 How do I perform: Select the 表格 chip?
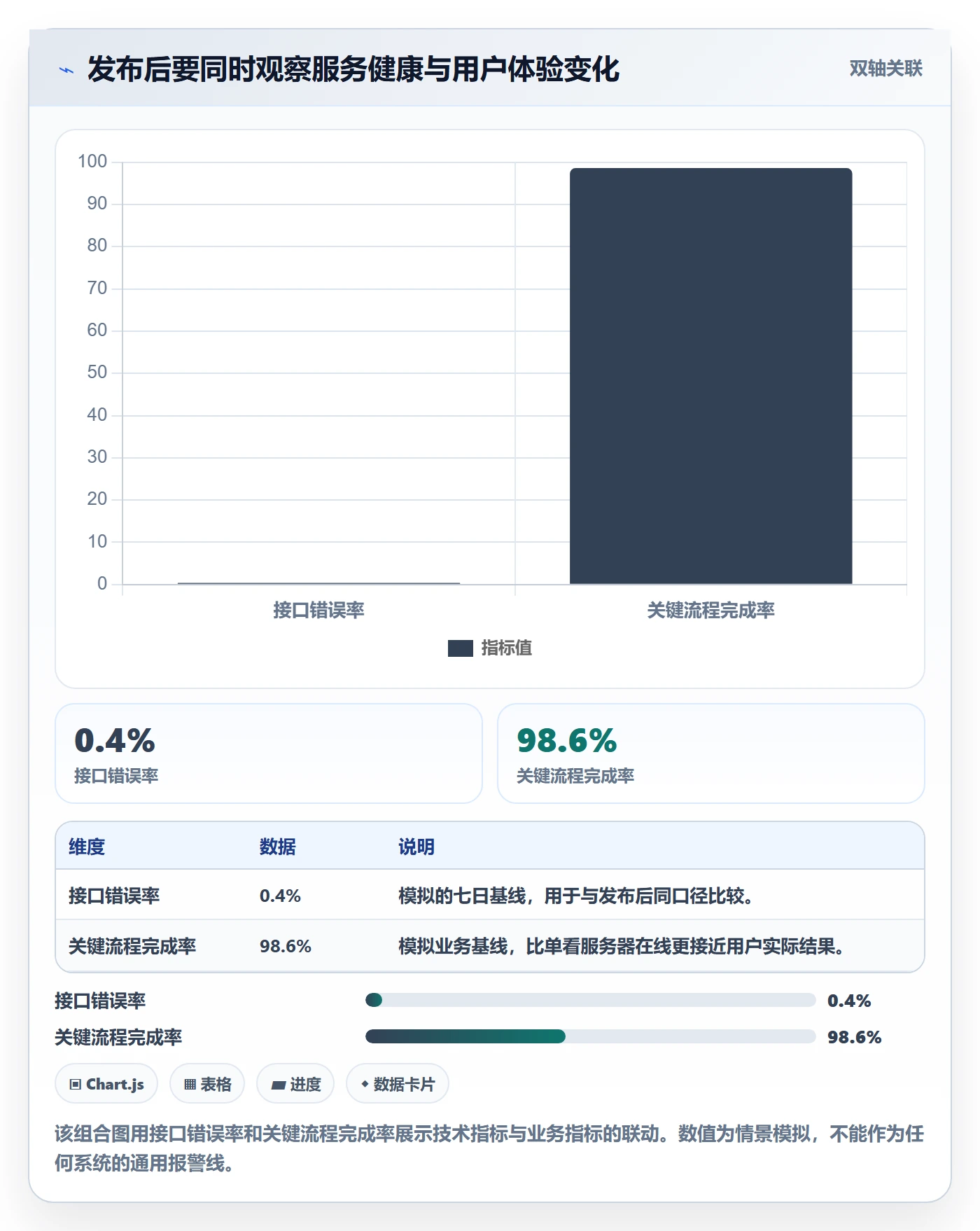[x=207, y=1084]
